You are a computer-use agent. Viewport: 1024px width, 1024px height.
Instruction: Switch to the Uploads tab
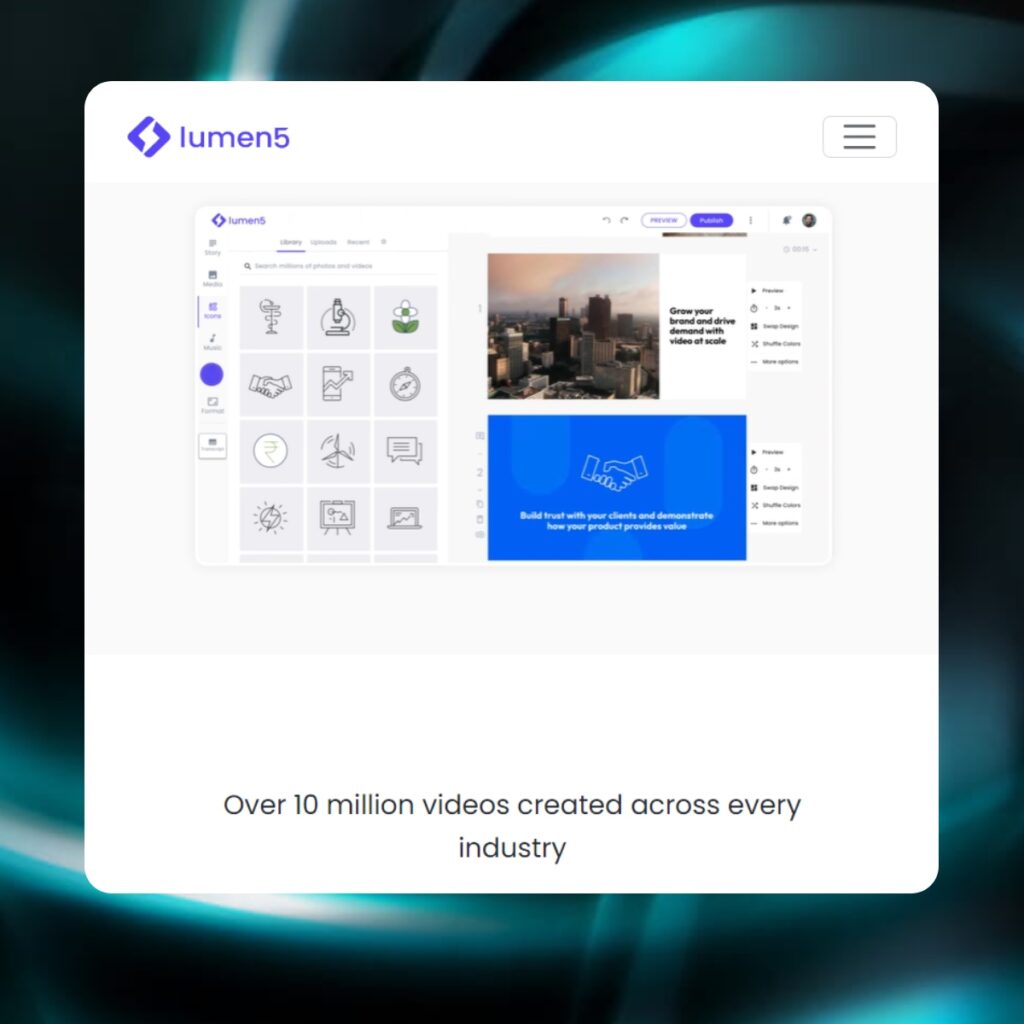point(323,242)
